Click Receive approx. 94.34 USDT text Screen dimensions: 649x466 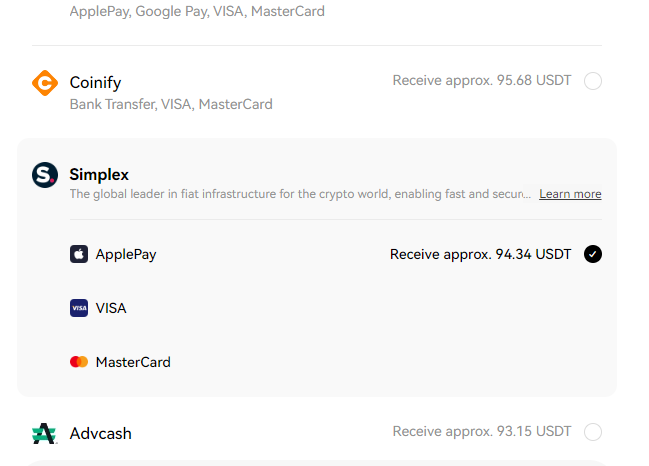click(481, 254)
